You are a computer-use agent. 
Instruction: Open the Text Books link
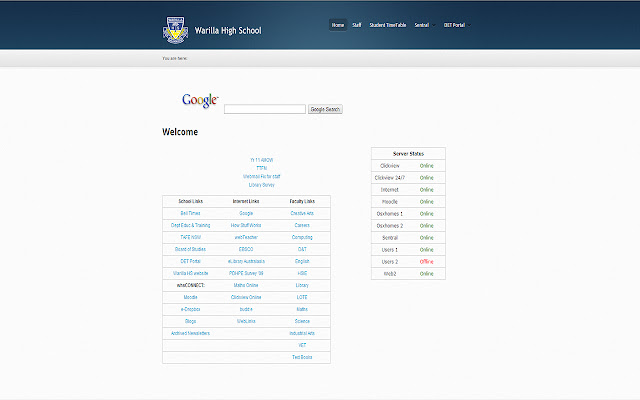point(302,357)
